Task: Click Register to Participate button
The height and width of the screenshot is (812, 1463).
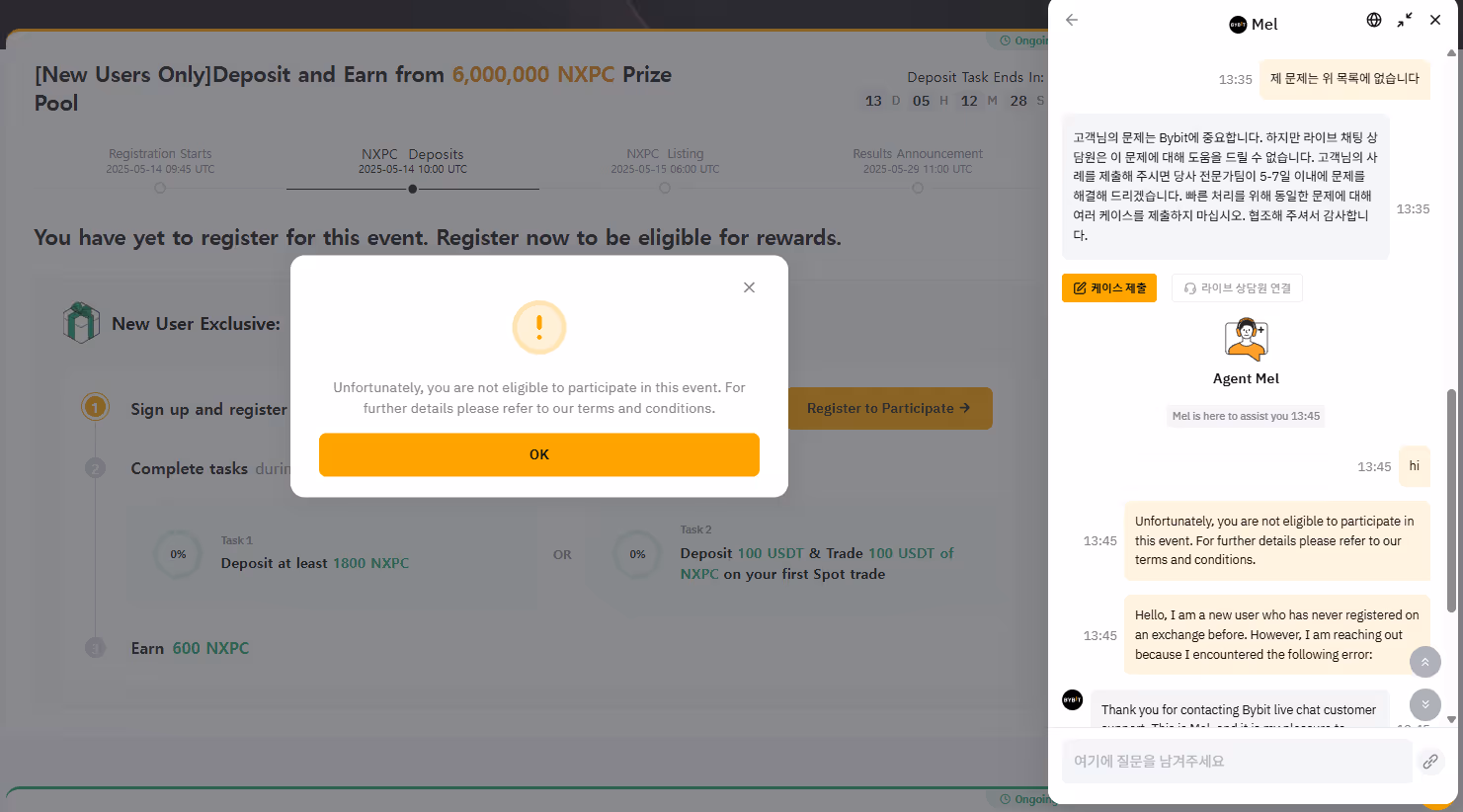Action: [889, 408]
